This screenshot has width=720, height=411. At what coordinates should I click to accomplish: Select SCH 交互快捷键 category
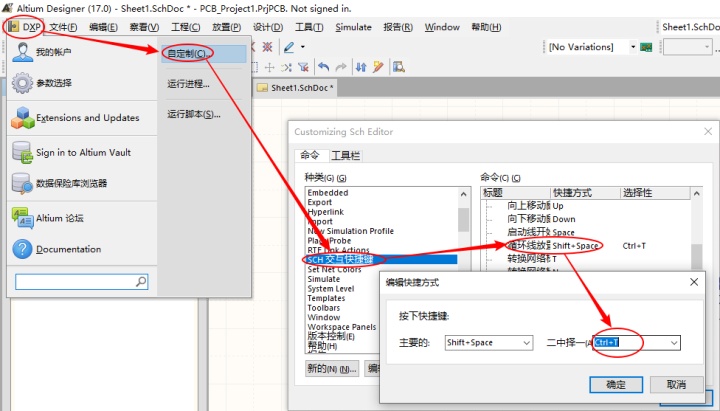click(x=382, y=259)
